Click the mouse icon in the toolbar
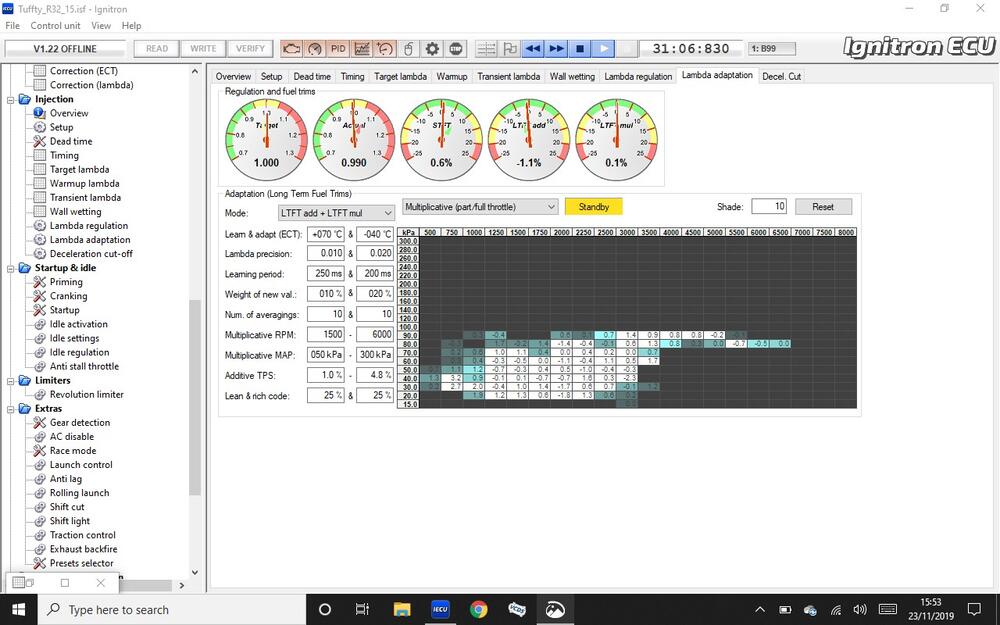This screenshot has height=625, width=1000. 408,48
